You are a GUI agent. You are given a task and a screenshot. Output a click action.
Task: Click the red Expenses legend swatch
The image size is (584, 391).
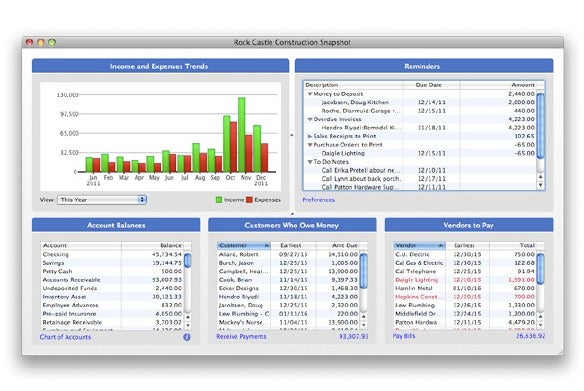[x=249, y=200]
